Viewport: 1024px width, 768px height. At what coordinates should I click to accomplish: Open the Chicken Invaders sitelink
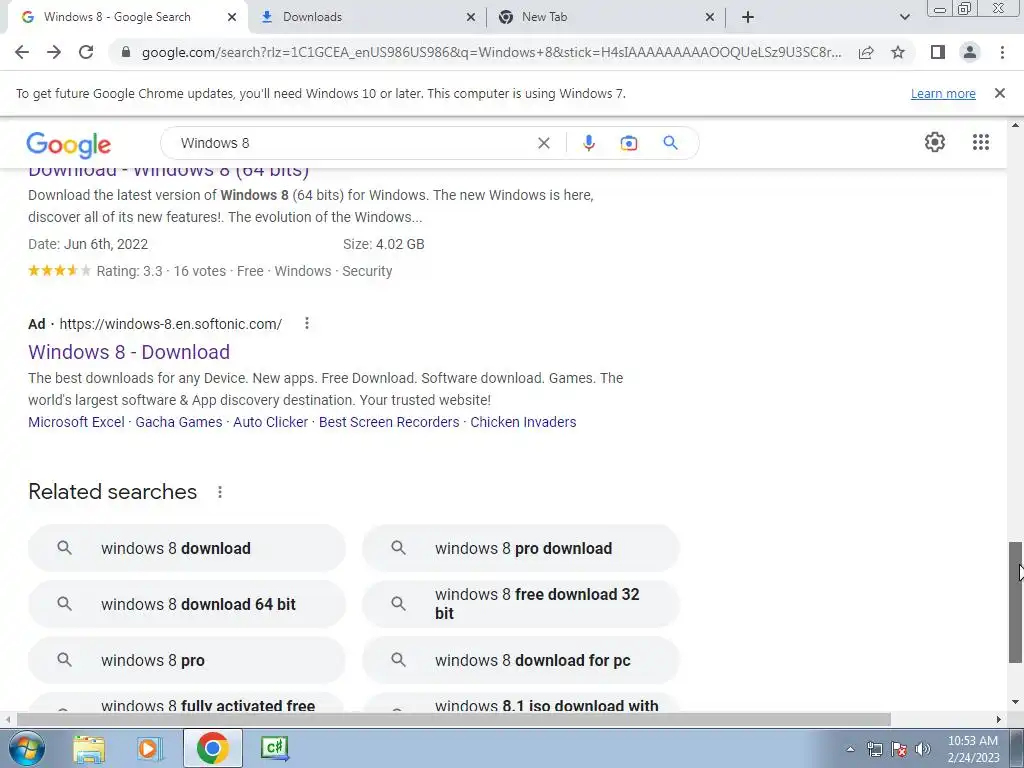click(523, 422)
